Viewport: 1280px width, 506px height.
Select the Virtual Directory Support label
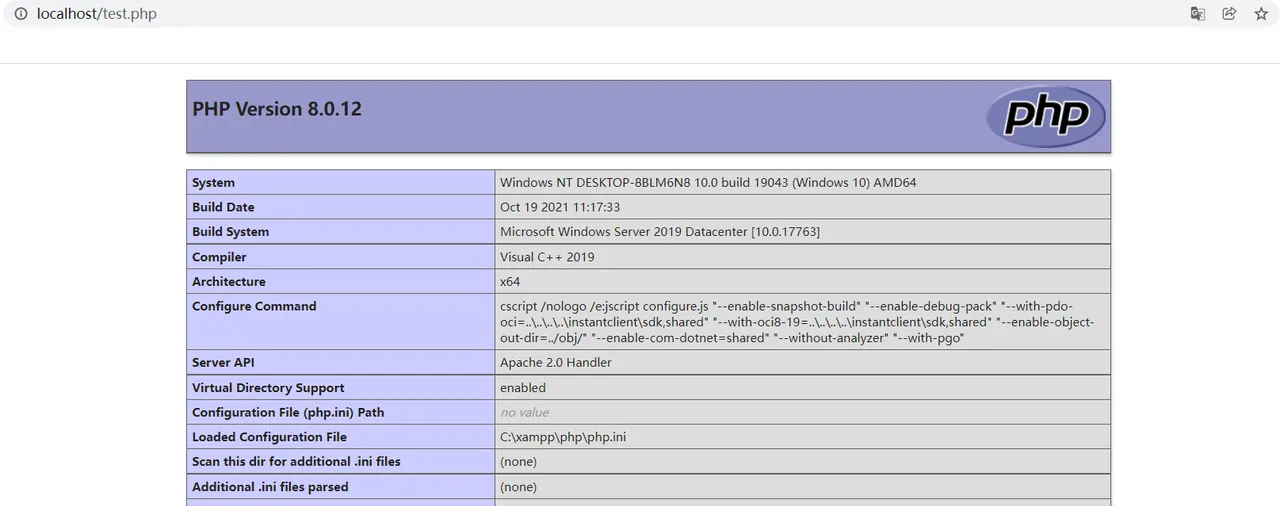coord(268,388)
